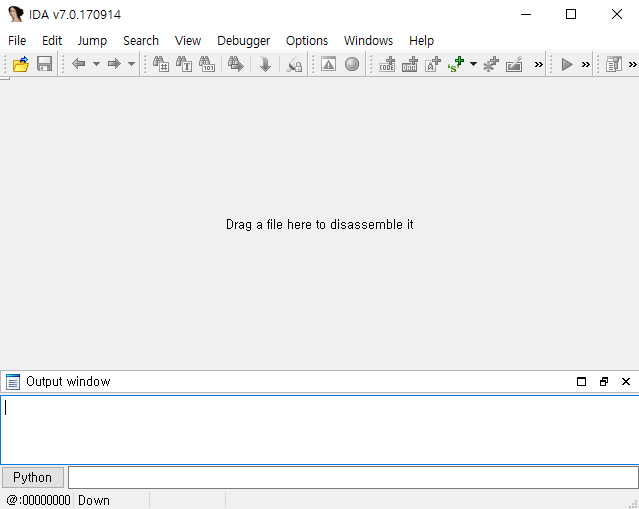639x509 pixels.
Task: Click the document list toolbar icon
Action: [x=614, y=64]
